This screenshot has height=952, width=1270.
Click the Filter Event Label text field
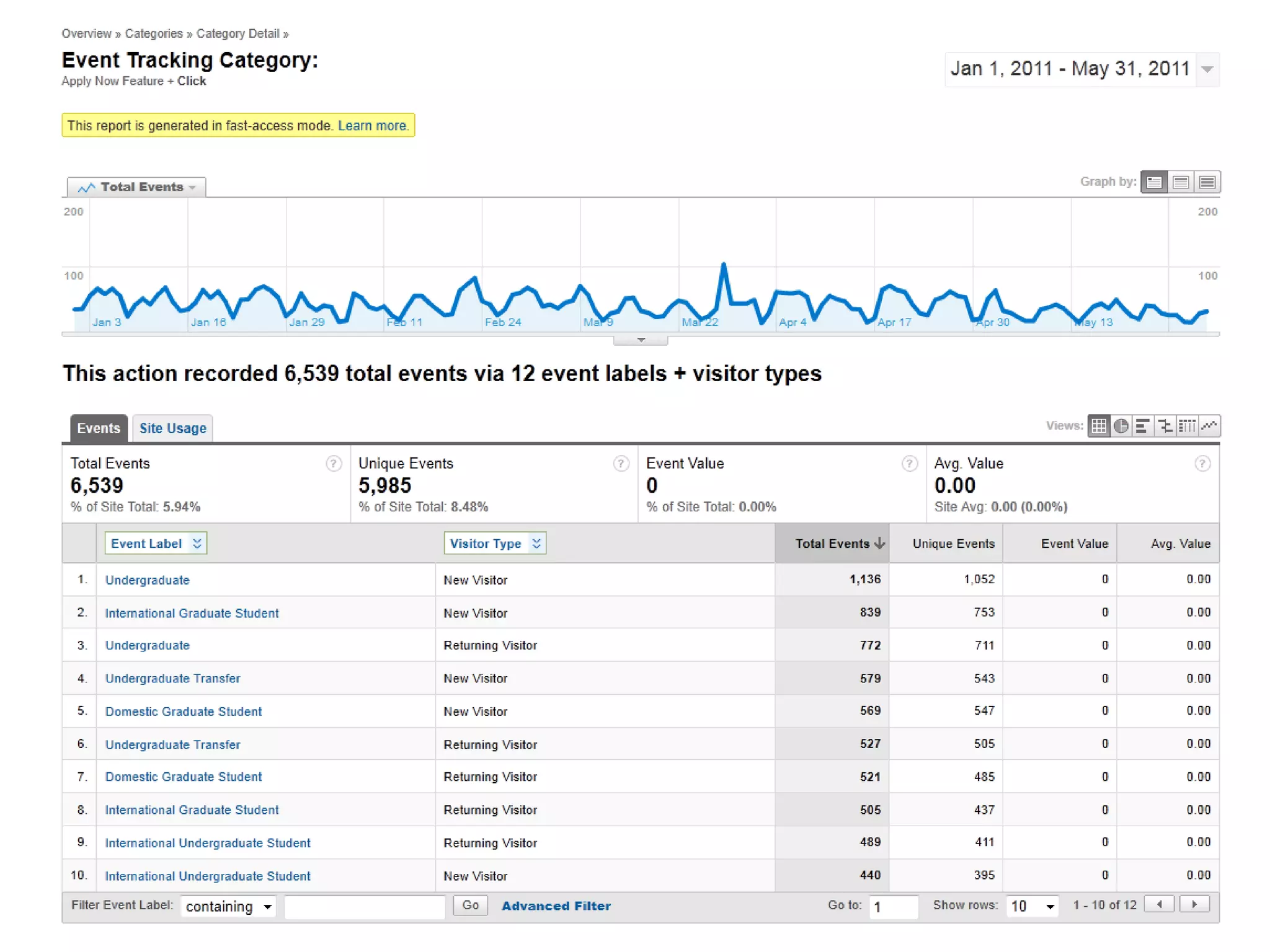365,906
